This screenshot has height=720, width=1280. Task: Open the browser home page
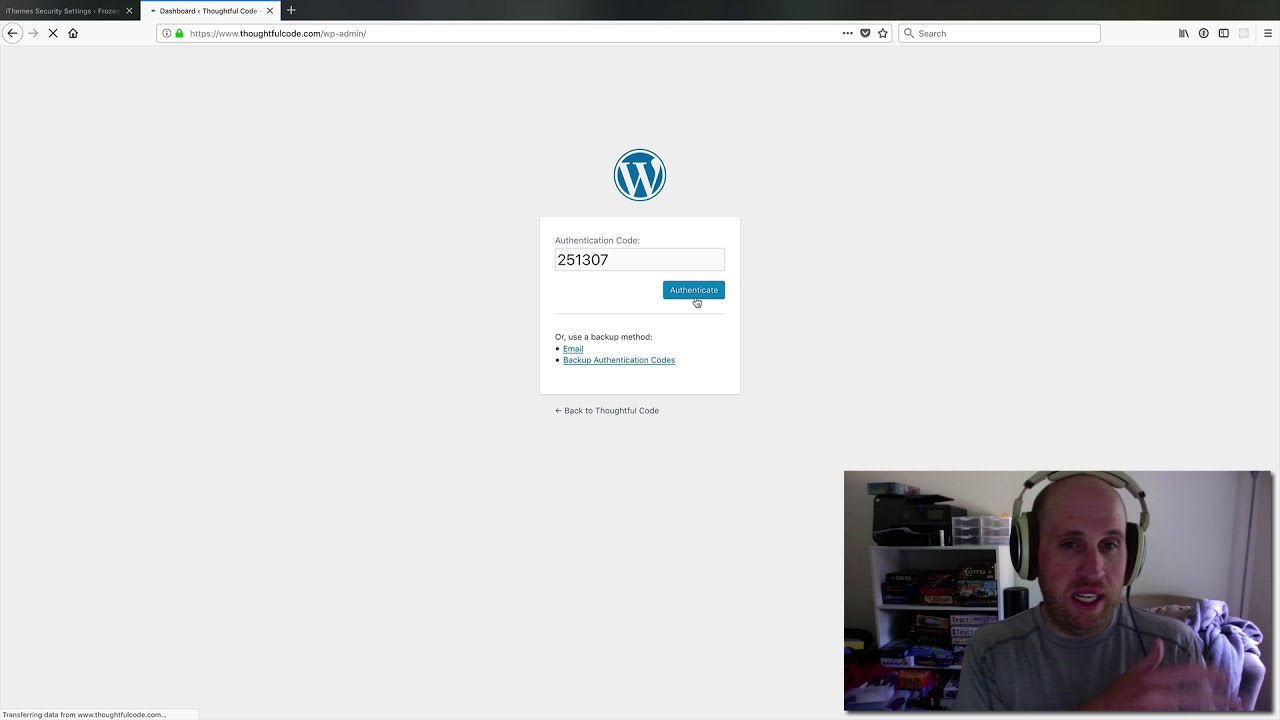click(73, 33)
